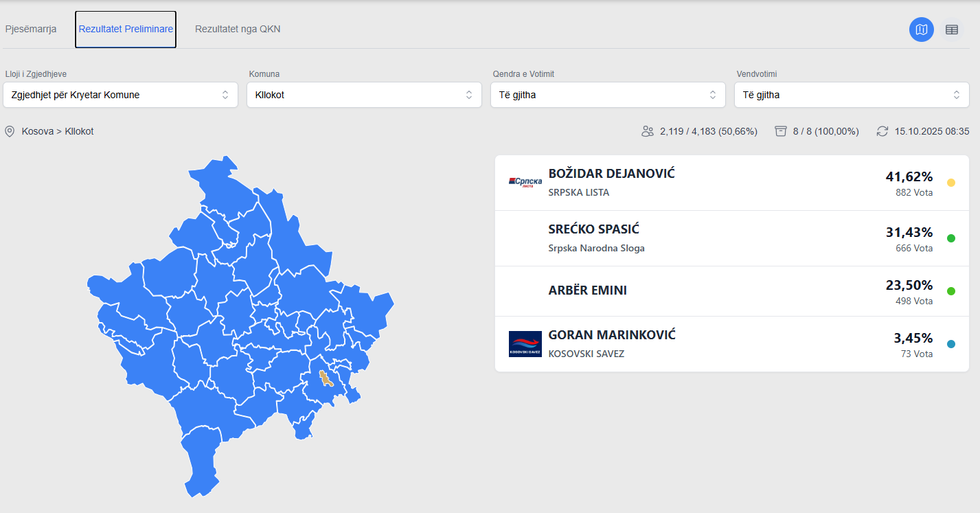Switch to map view icon
980x513 pixels.
921,30
